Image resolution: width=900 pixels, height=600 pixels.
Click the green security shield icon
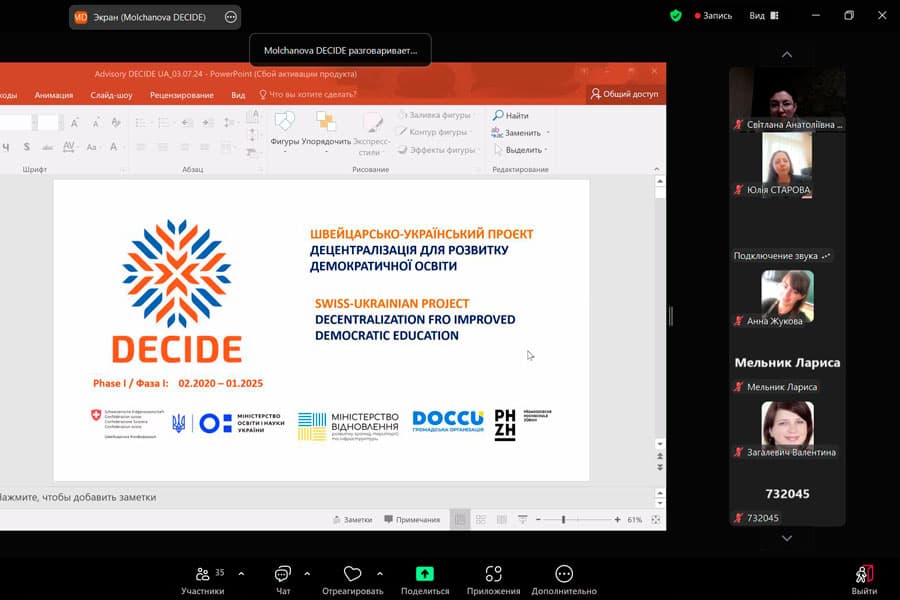676,16
